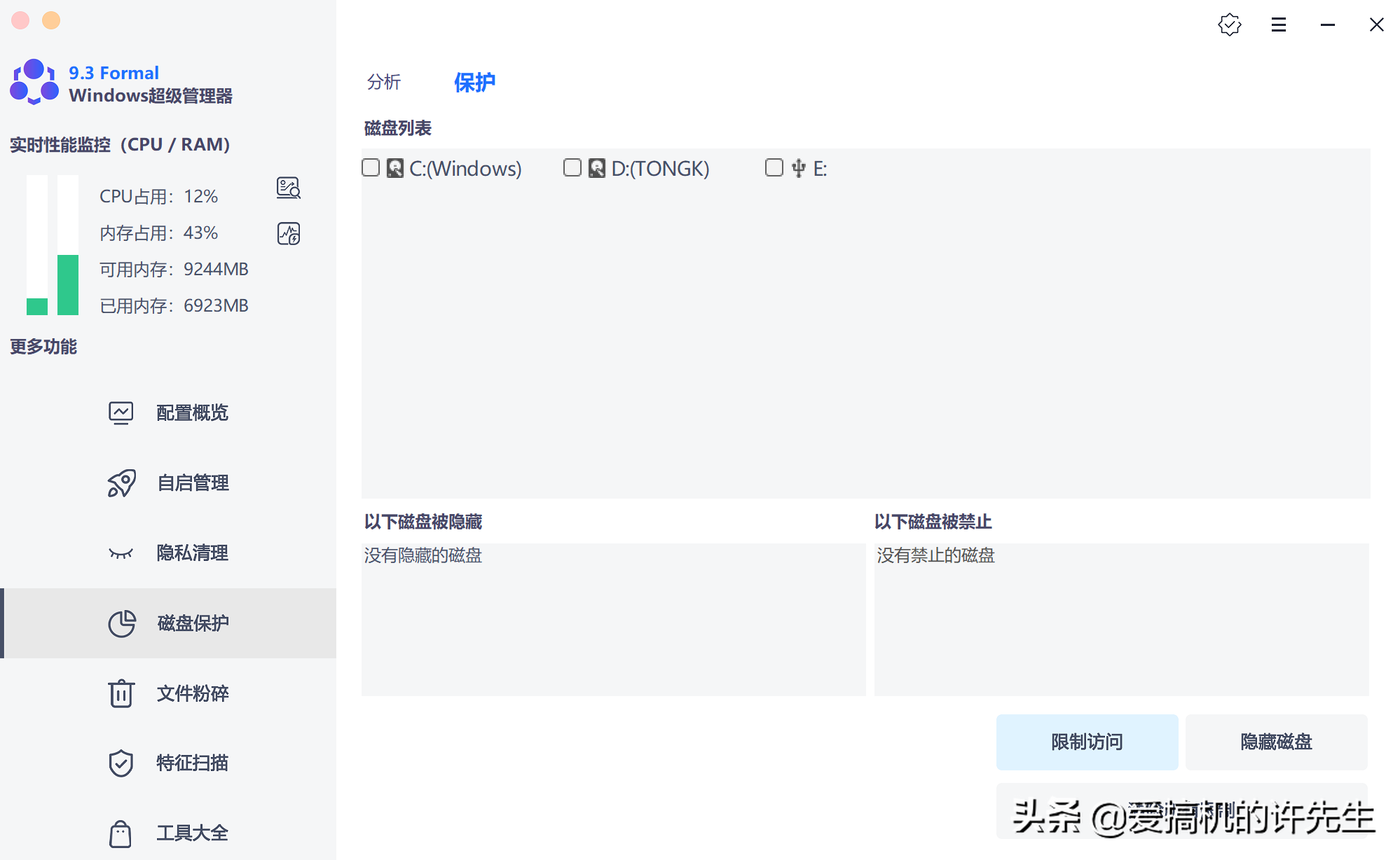The width and height of the screenshot is (1400, 860).
Task: Click the 限制访问 button
Action: [1086, 742]
